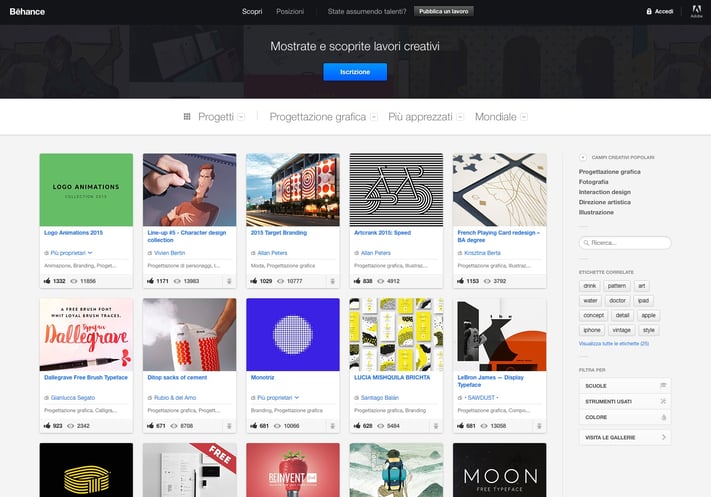
Task: Expand the COLORE filter
Action: tap(625, 417)
